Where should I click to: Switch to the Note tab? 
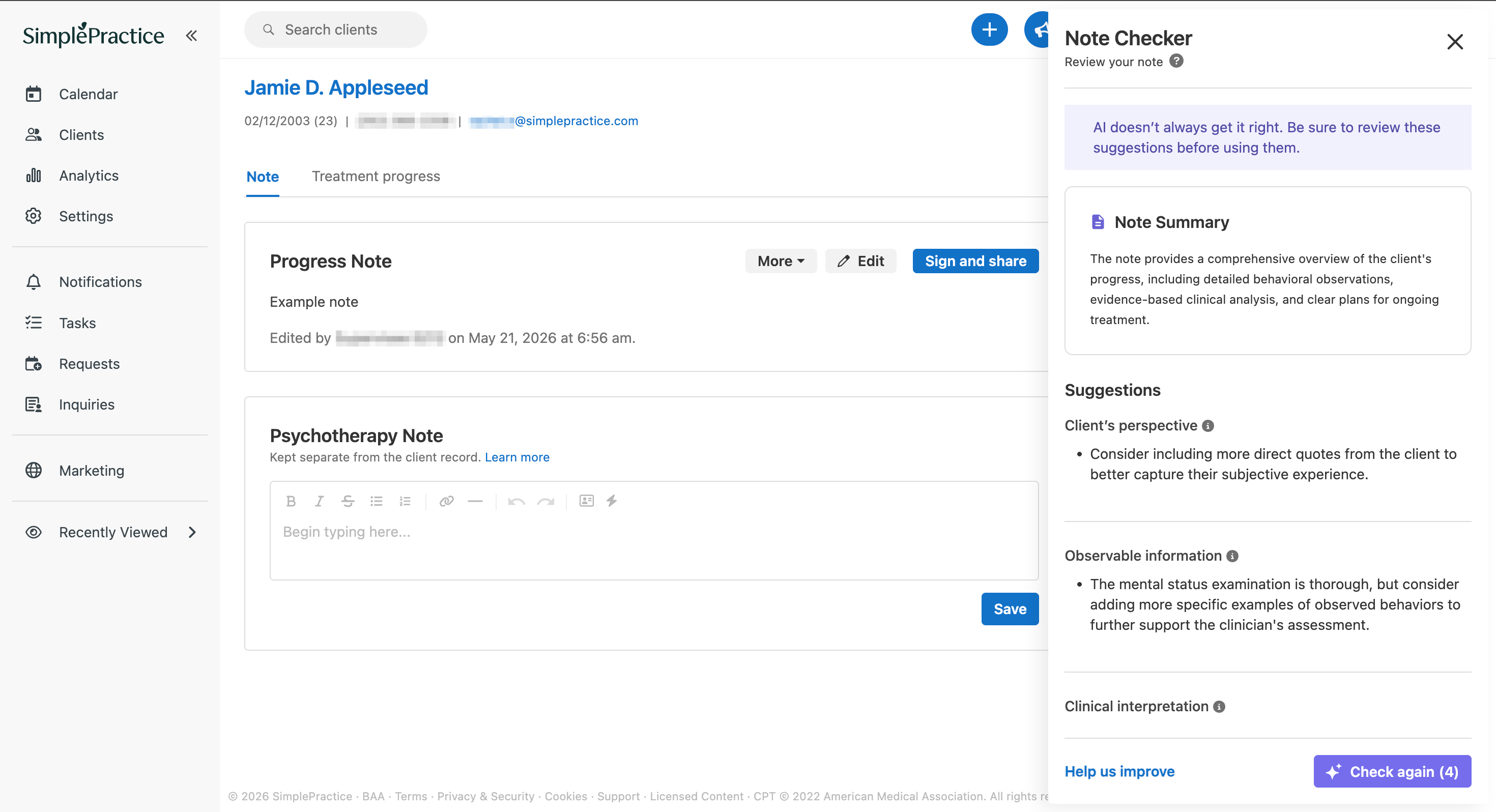point(263,177)
